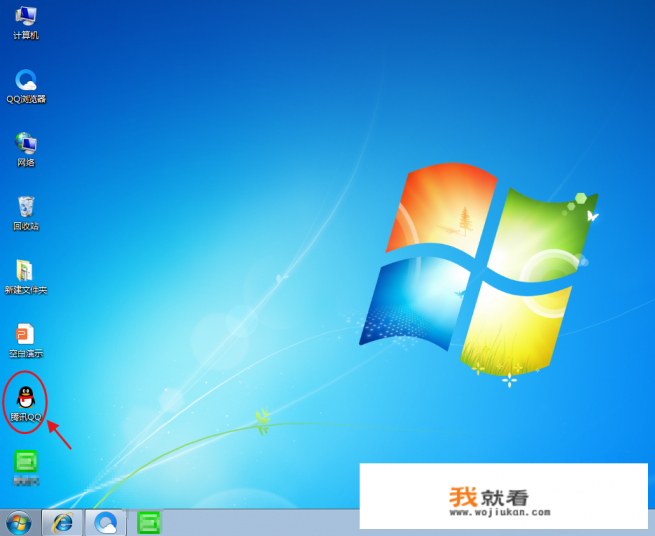Open the Windows Start menu orb

tap(18, 523)
